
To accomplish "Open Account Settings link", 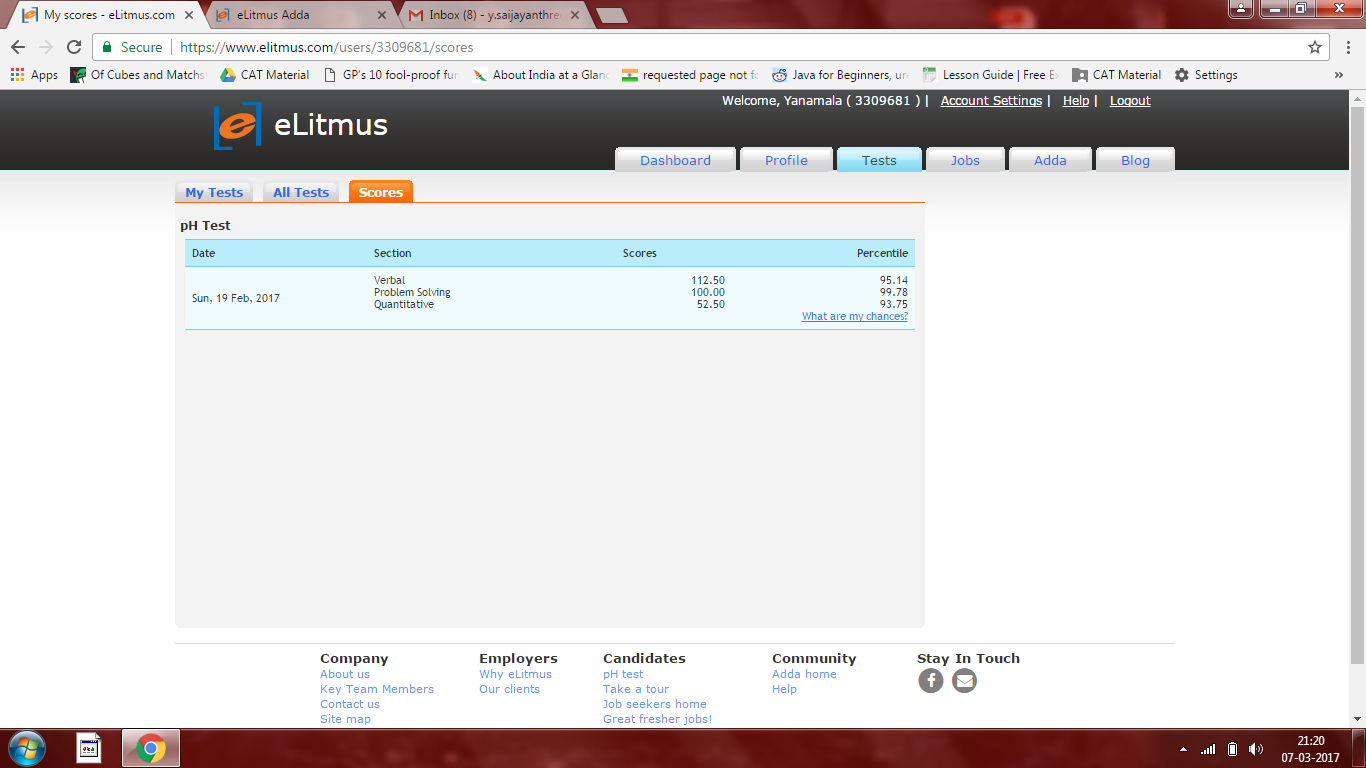I will (990, 101).
